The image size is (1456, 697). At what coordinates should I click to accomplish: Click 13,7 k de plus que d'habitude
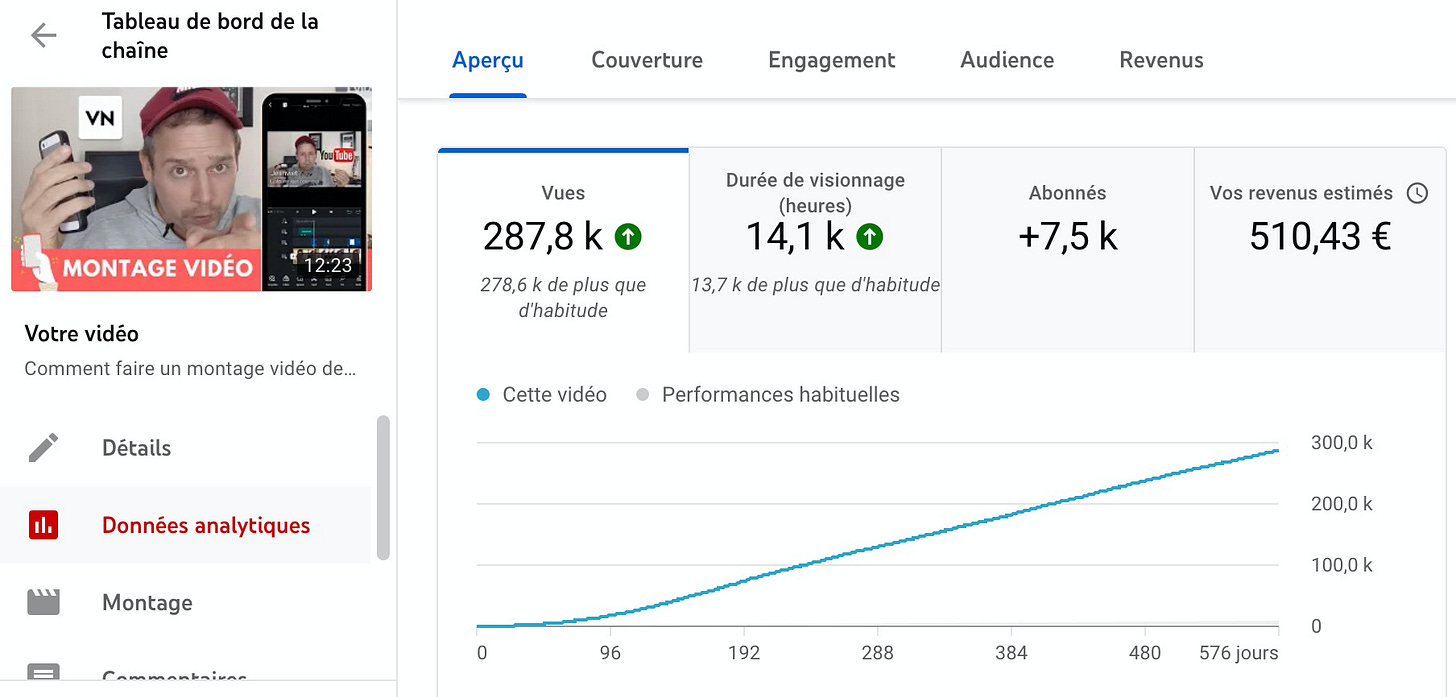click(815, 285)
